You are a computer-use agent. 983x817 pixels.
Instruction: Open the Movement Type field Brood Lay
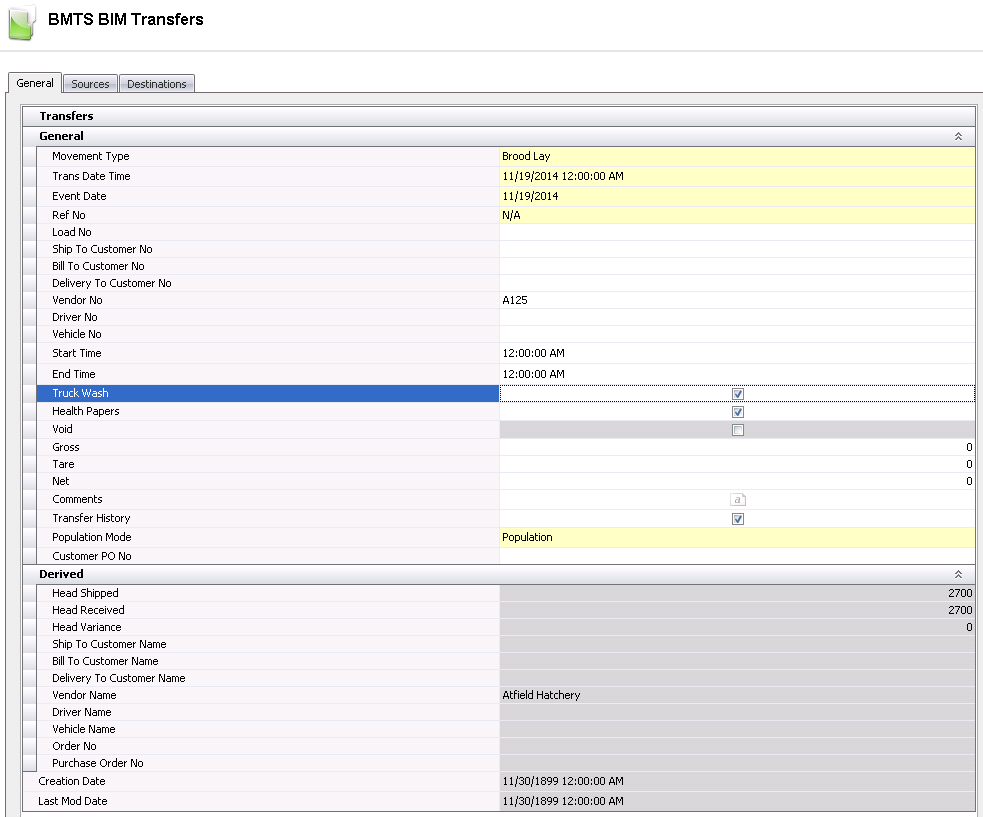pos(736,157)
